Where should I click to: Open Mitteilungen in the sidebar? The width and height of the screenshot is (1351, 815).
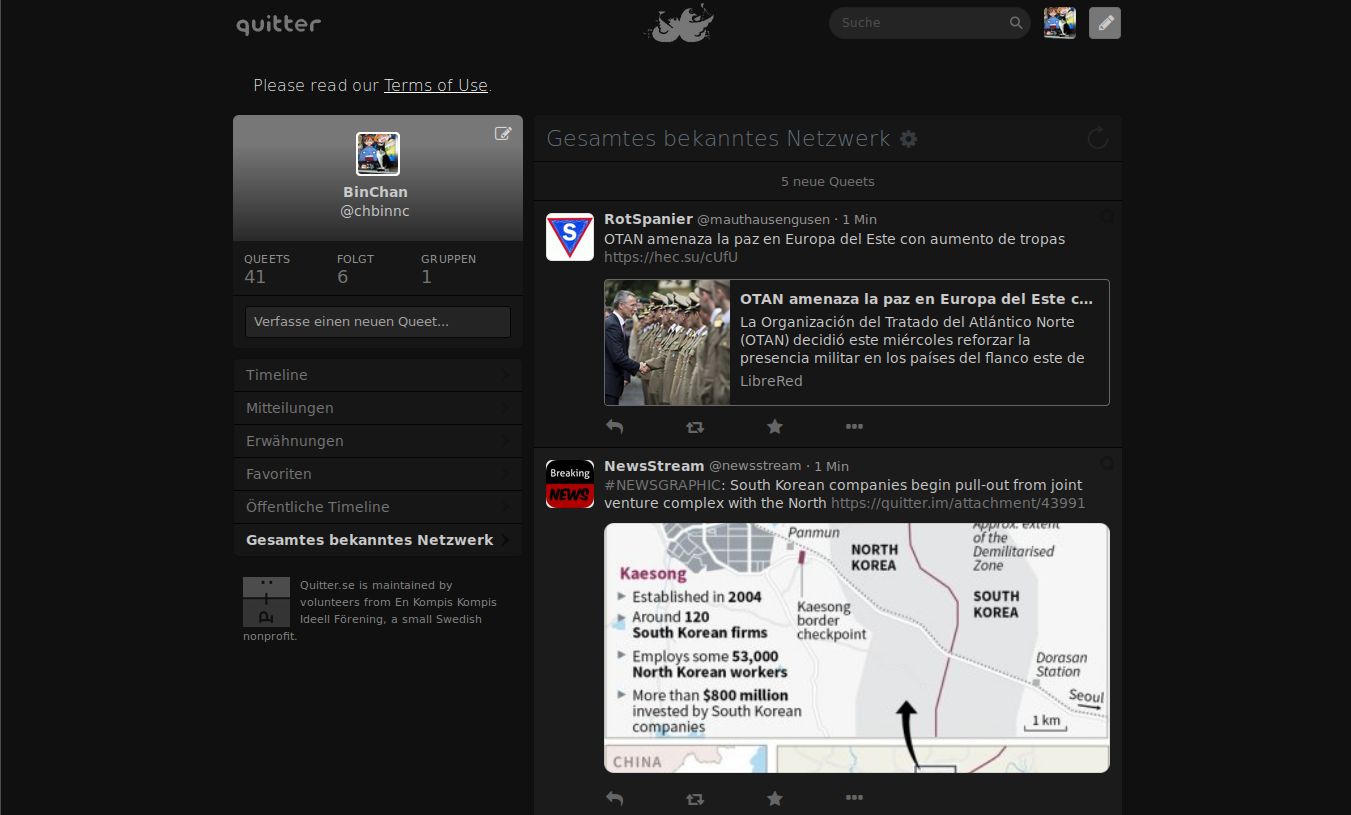pos(378,408)
